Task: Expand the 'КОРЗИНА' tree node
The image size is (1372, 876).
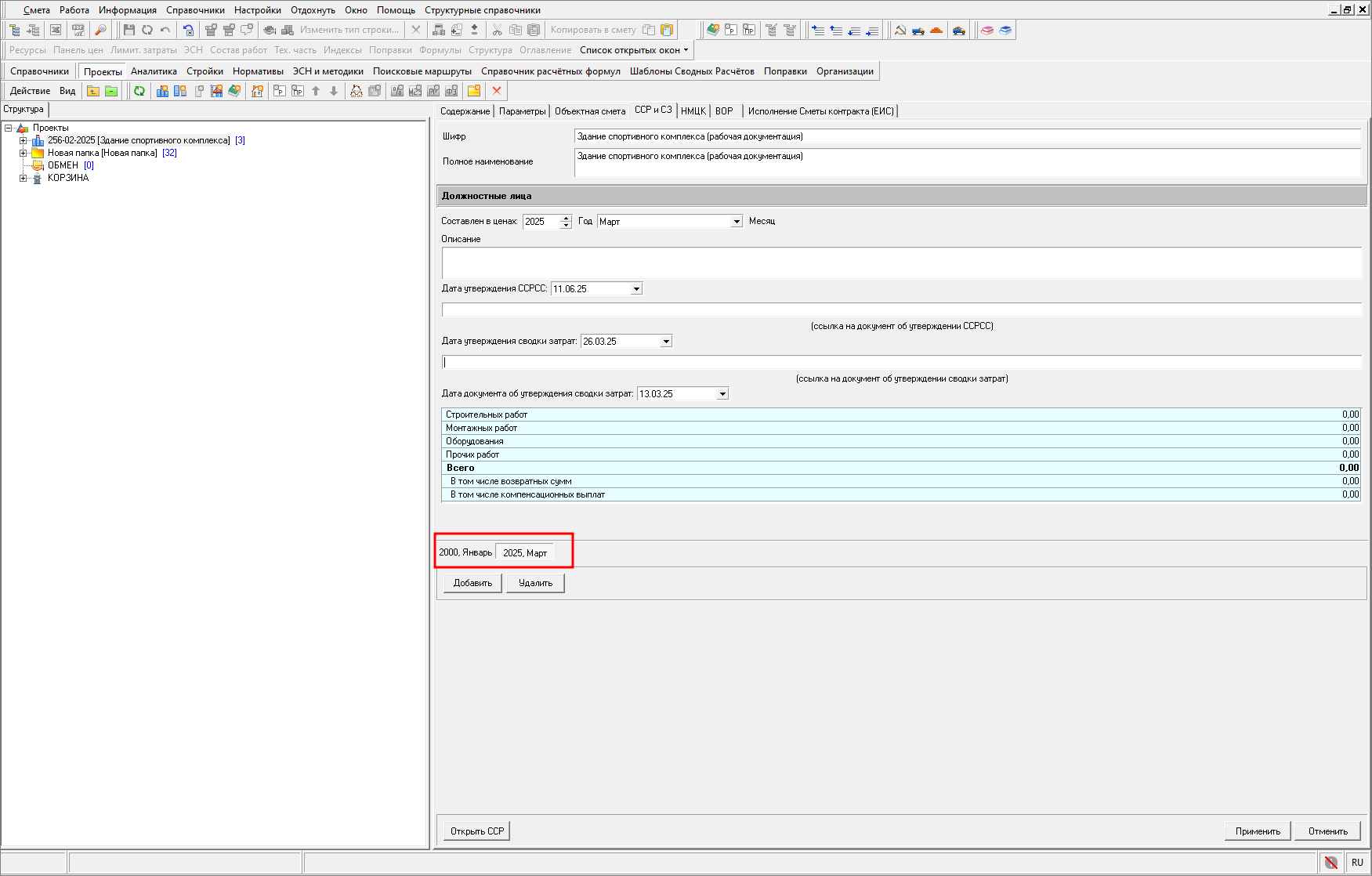Action: (x=24, y=179)
